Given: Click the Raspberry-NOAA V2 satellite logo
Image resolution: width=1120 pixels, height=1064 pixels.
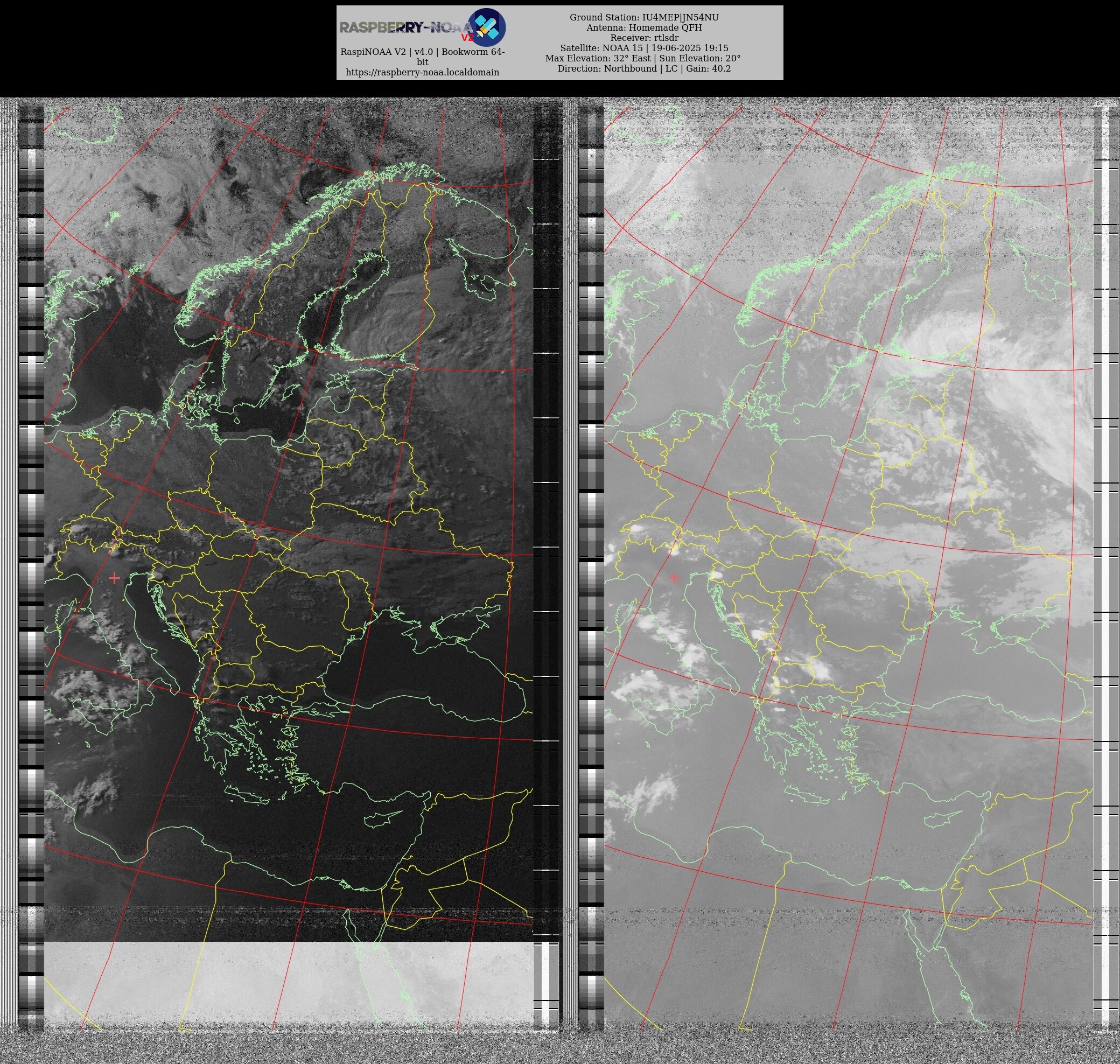Looking at the screenshot, I should 486,27.
